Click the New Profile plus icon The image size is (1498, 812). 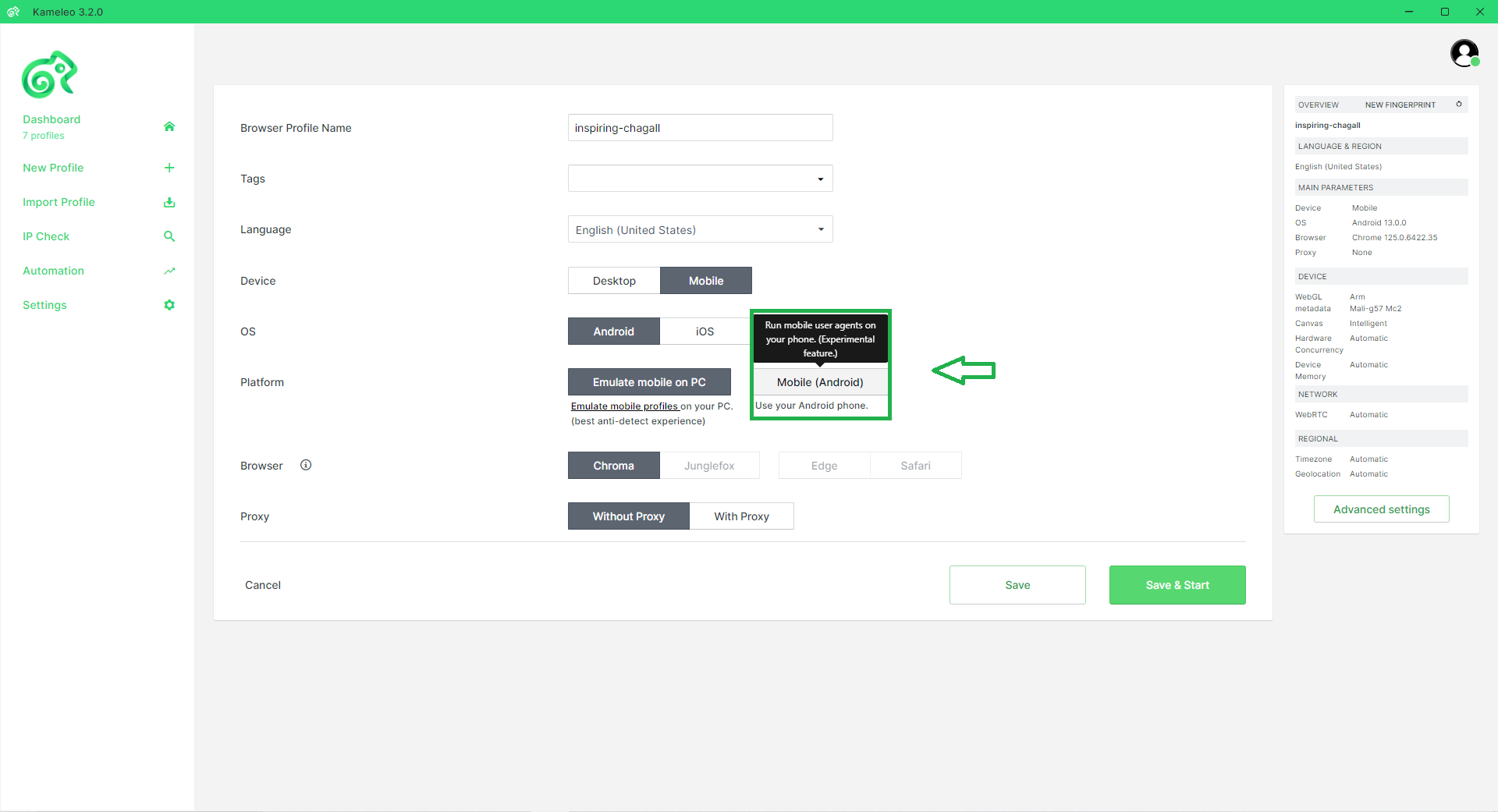coord(169,168)
